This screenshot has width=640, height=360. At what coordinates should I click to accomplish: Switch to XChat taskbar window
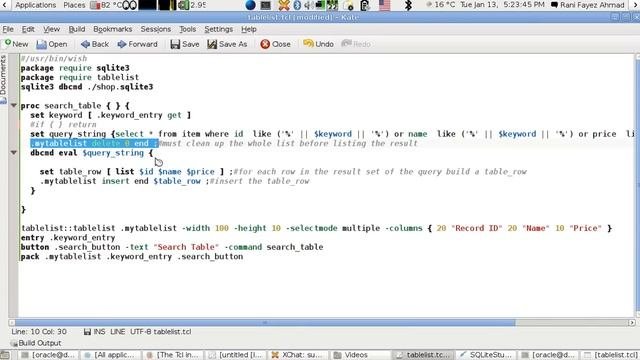(298, 355)
